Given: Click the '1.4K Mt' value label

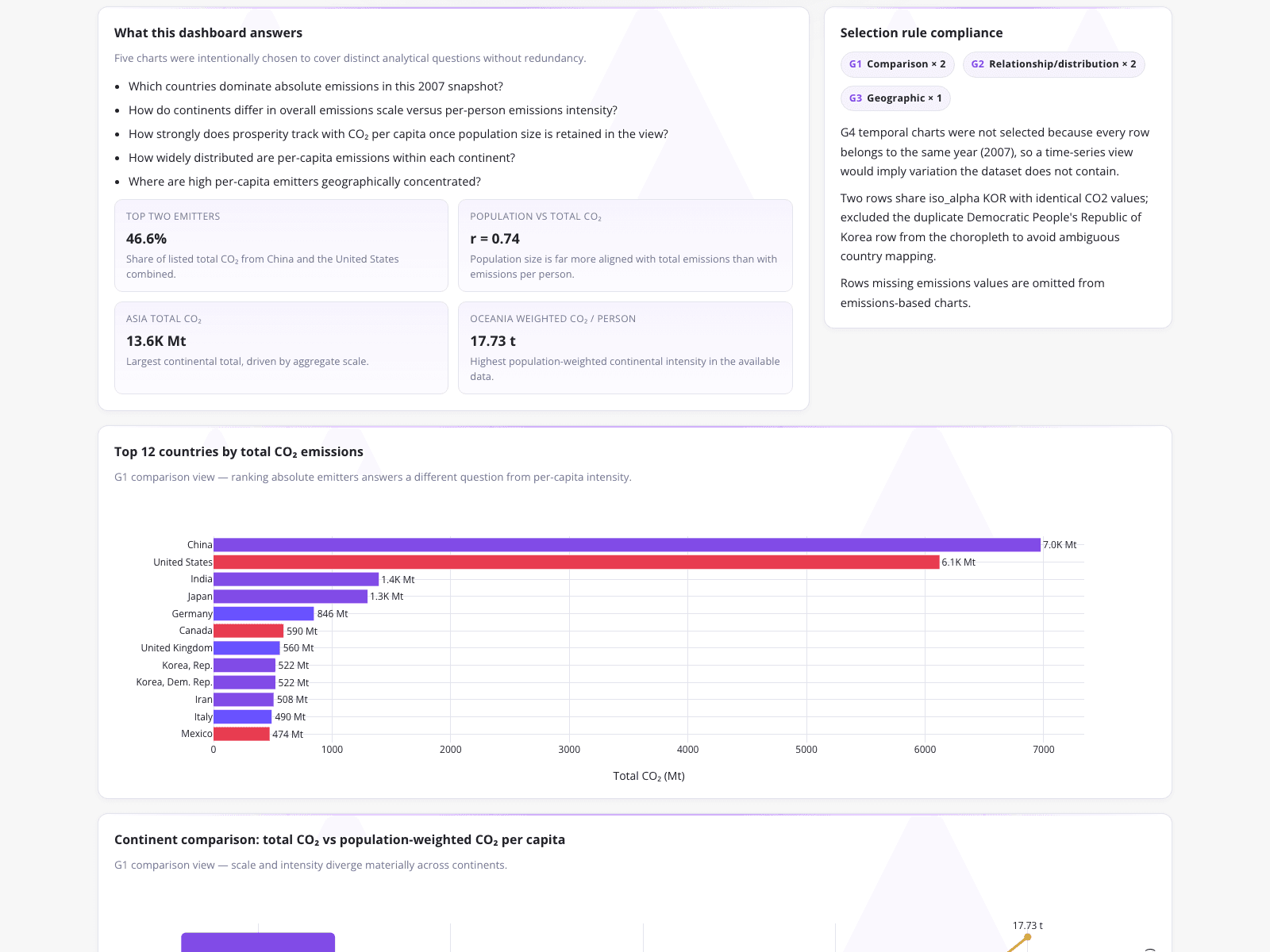Looking at the screenshot, I should (398, 580).
